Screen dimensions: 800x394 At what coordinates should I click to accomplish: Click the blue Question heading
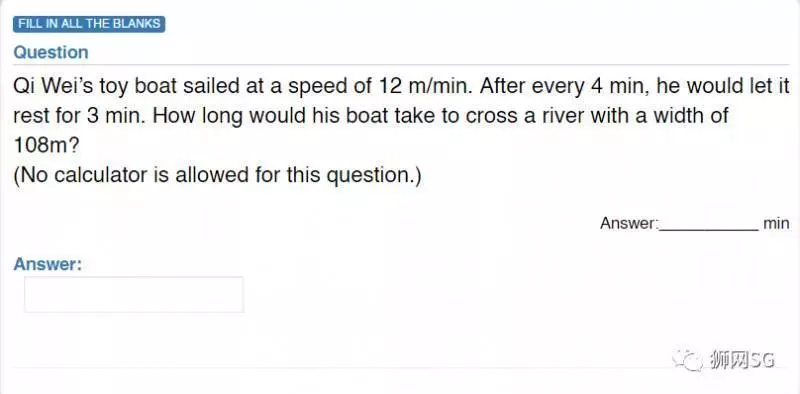tap(51, 52)
